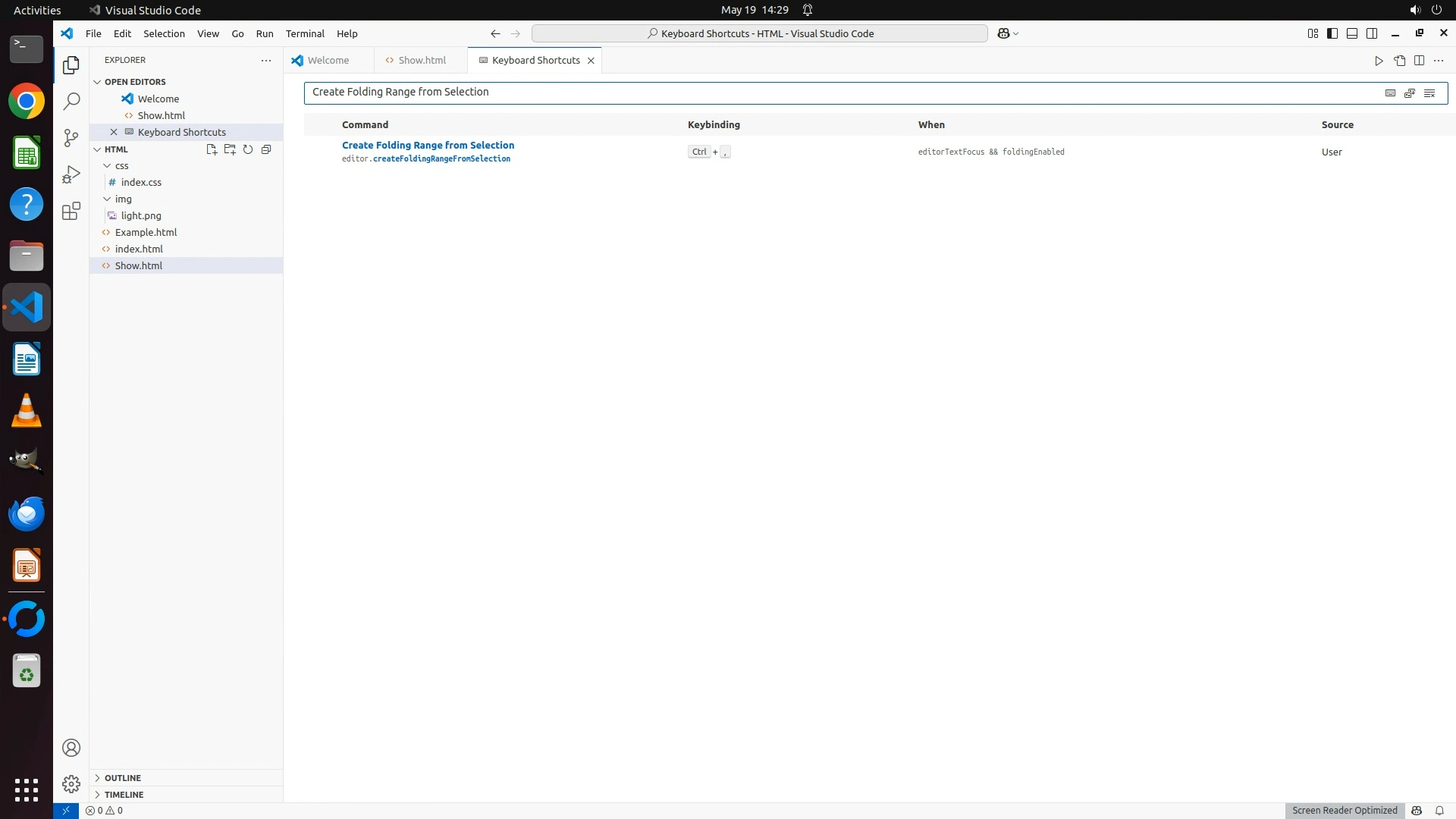The image size is (1456, 819).
Task: Open Keyboard Shortcuts JSON file icon
Action: [x=1399, y=61]
